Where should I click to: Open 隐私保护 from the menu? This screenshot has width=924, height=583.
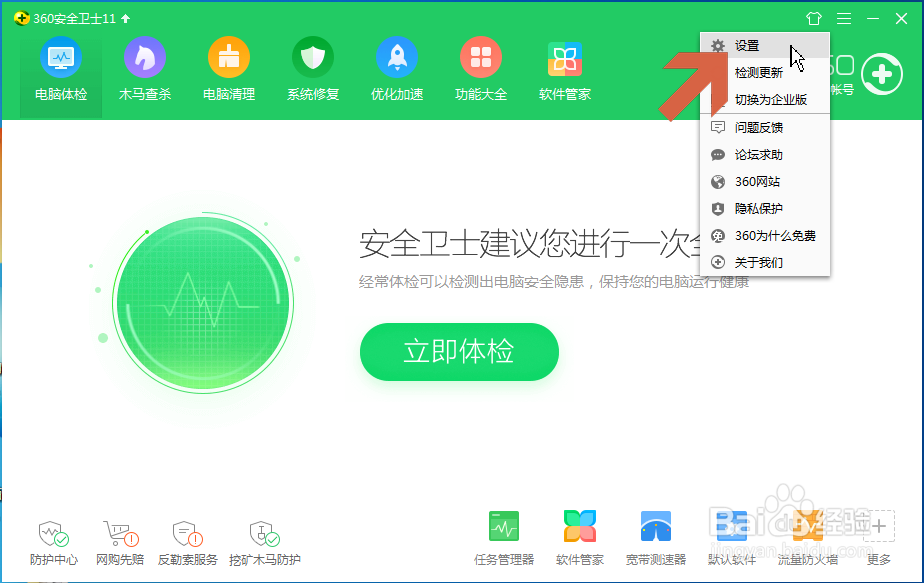pos(765,208)
